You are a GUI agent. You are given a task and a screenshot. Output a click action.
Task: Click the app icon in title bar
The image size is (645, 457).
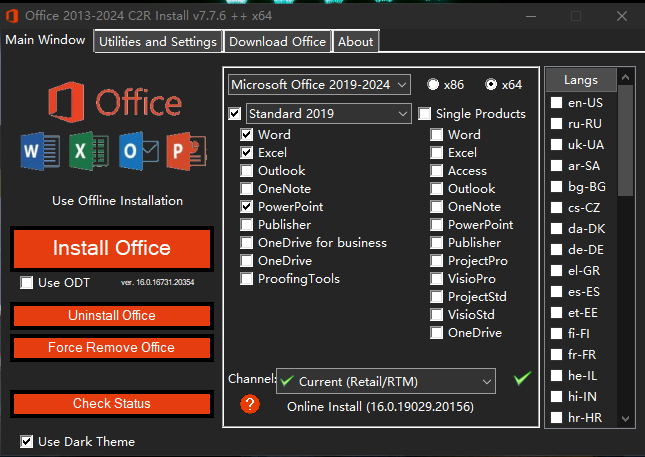(13, 16)
